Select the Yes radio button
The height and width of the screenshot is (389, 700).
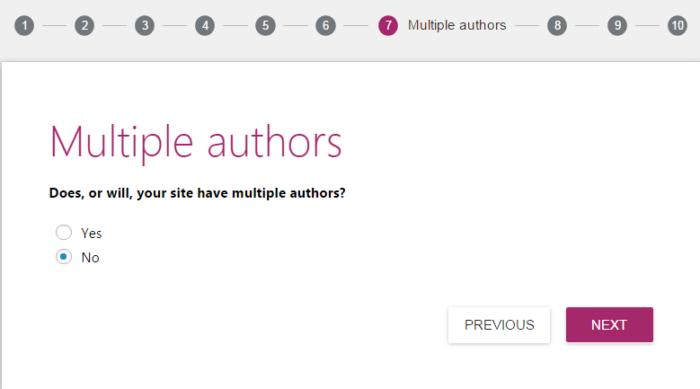click(x=63, y=232)
